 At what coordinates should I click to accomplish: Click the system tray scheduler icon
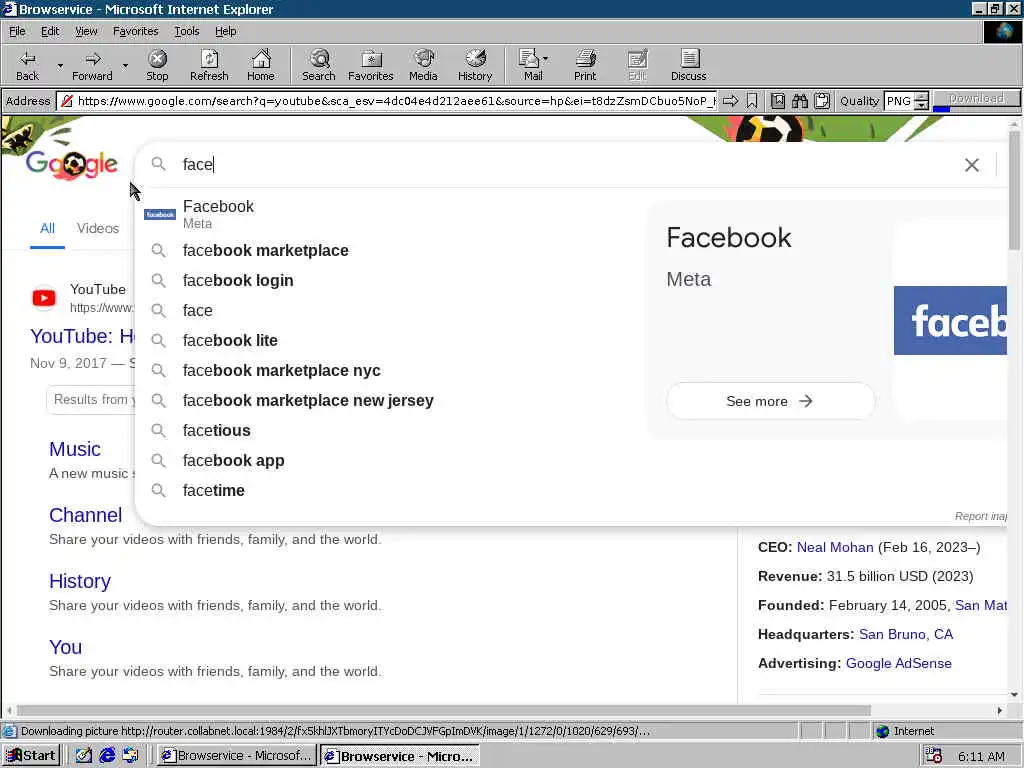tap(933, 756)
